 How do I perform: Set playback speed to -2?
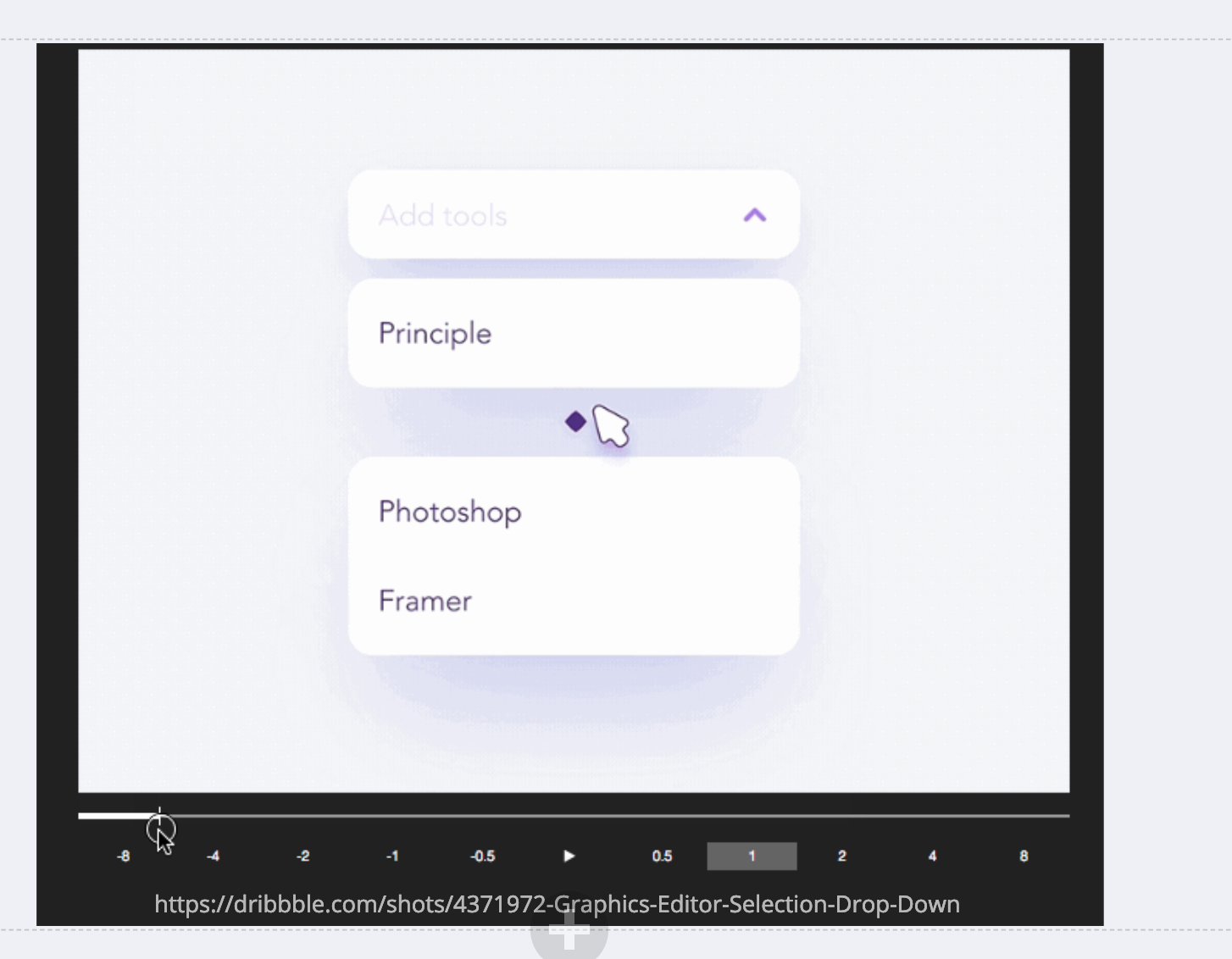tap(303, 856)
